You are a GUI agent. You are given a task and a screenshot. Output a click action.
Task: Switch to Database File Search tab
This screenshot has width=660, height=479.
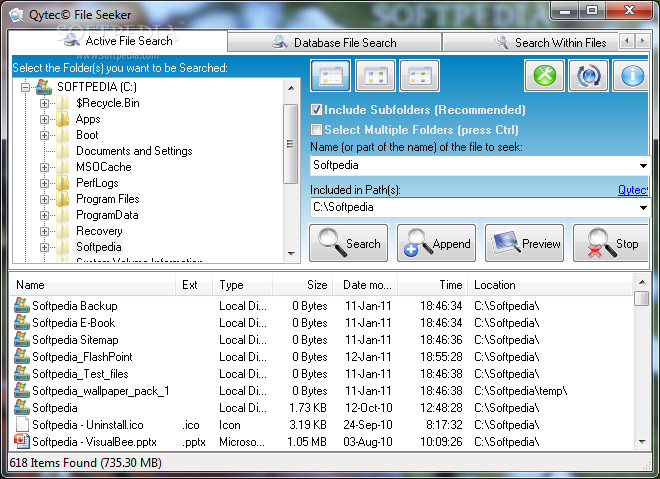(x=334, y=43)
